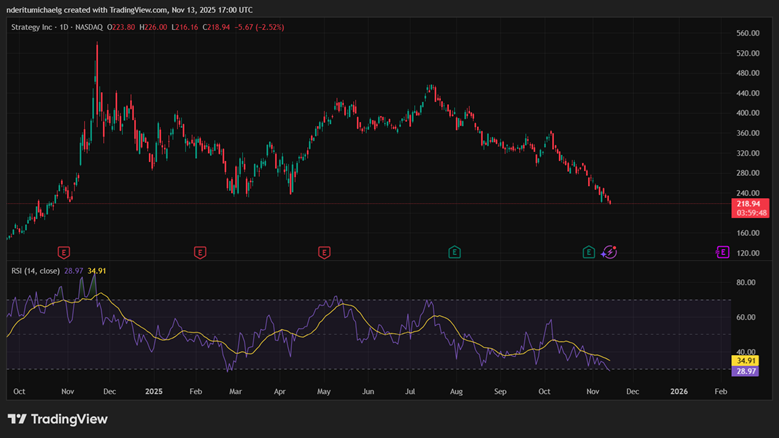The height and width of the screenshot is (438, 779).
Task: Open the RSI (14, close) indicator label
Action: (x=34, y=270)
